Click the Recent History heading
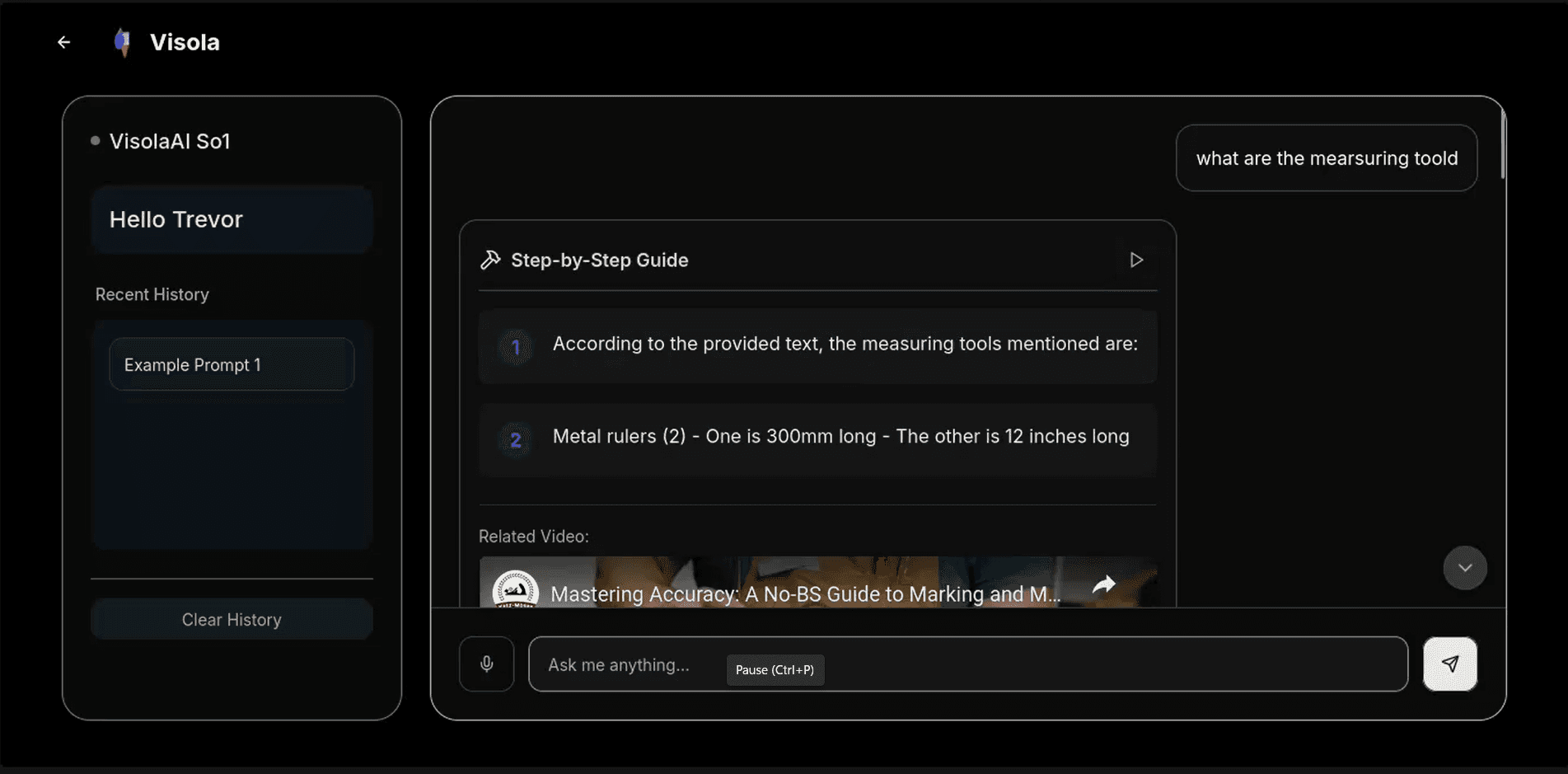 point(152,294)
